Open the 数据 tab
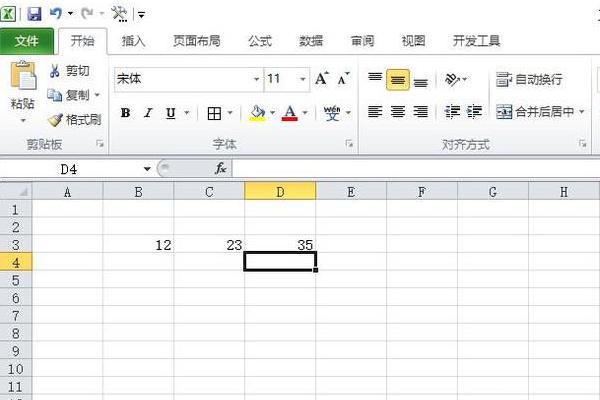The width and height of the screenshot is (600, 400). point(311,41)
